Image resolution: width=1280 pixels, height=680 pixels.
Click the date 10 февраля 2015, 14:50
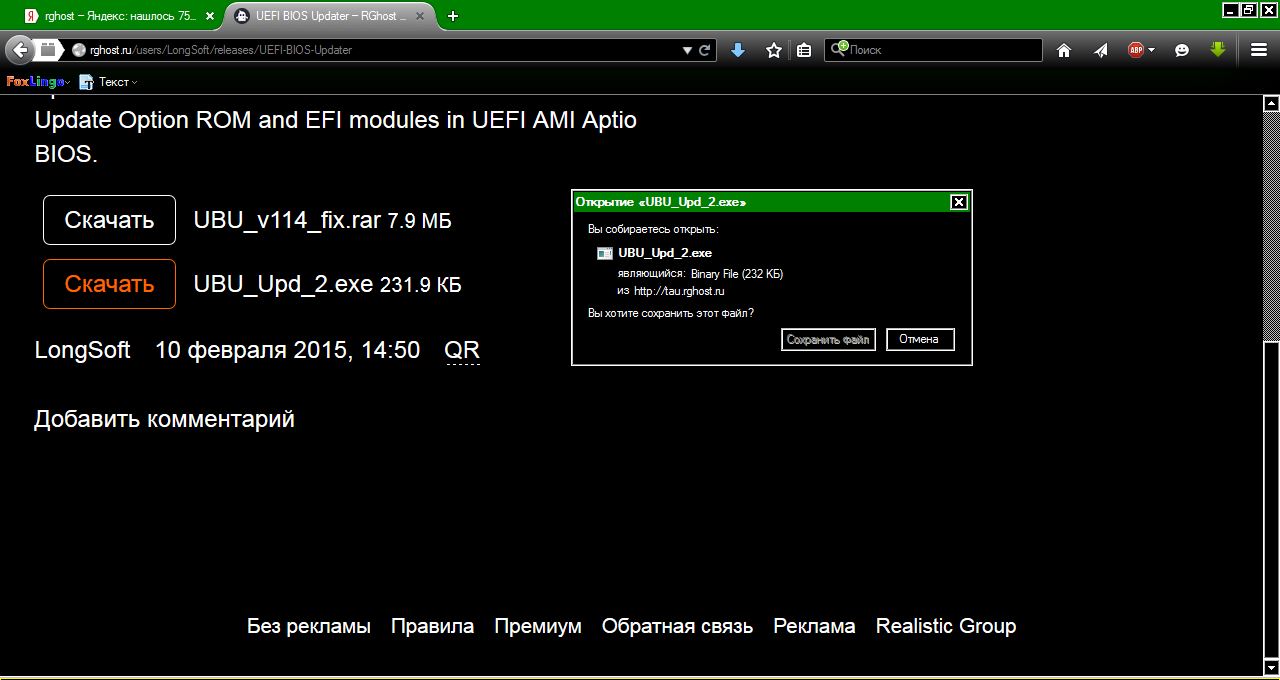click(287, 350)
